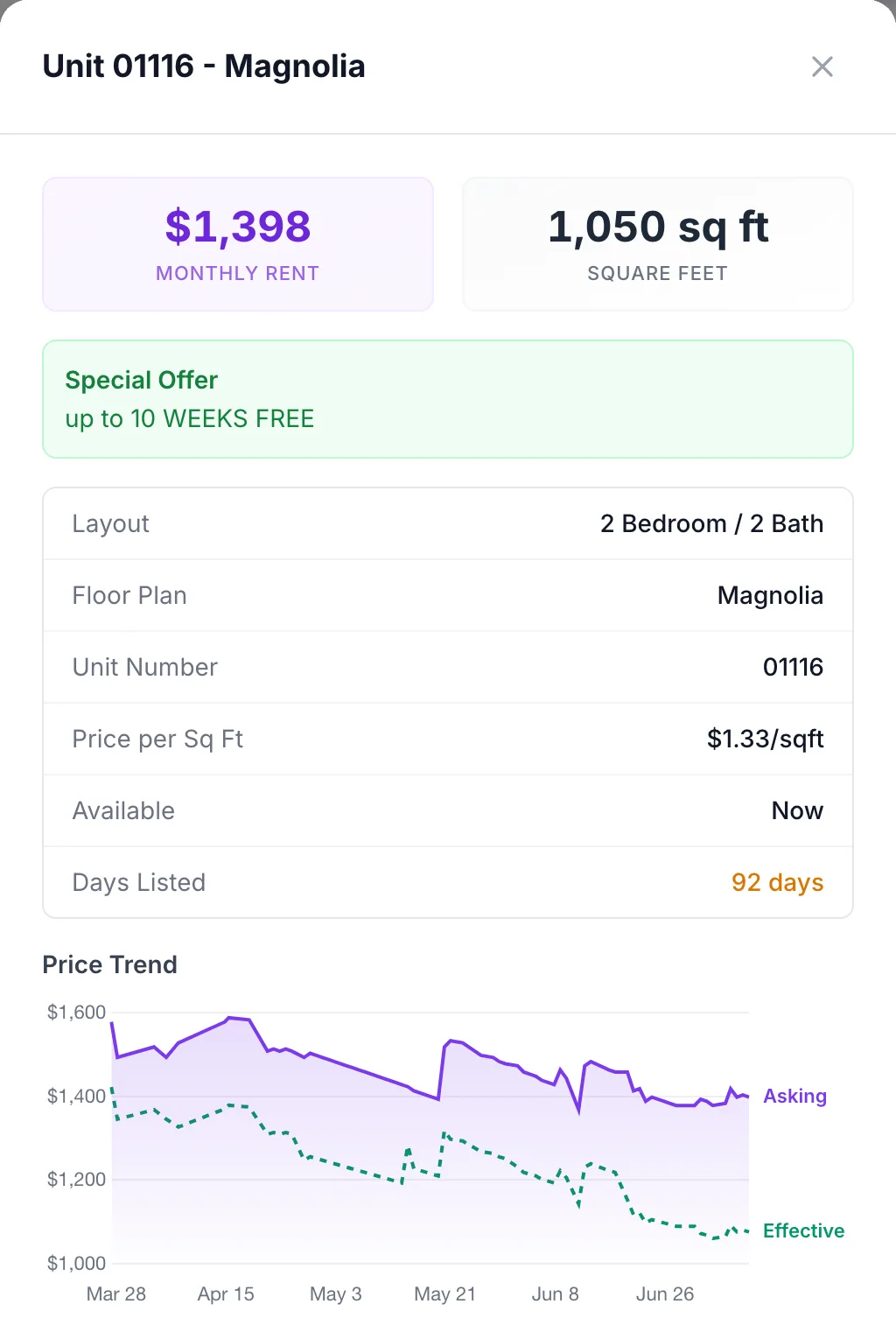The width and height of the screenshot is (896, 1339).
Task: Click the '$1,400' y-axis label
Action: click(76, 1096)
